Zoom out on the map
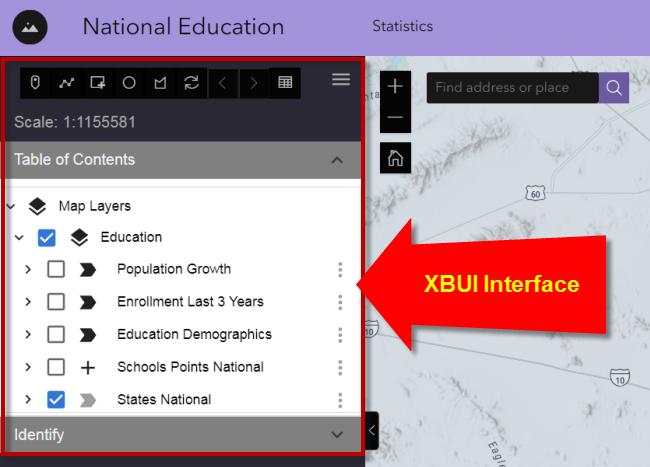This screenshot has height=467, width=650. click(x=395, y=117)
